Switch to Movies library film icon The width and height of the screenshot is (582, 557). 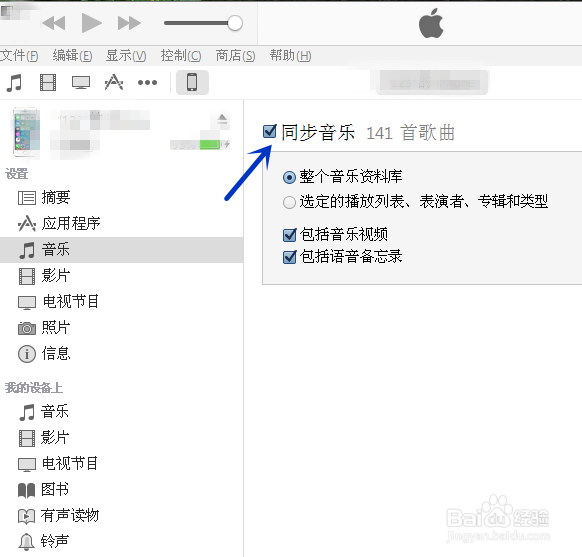[x=48, y=82]
